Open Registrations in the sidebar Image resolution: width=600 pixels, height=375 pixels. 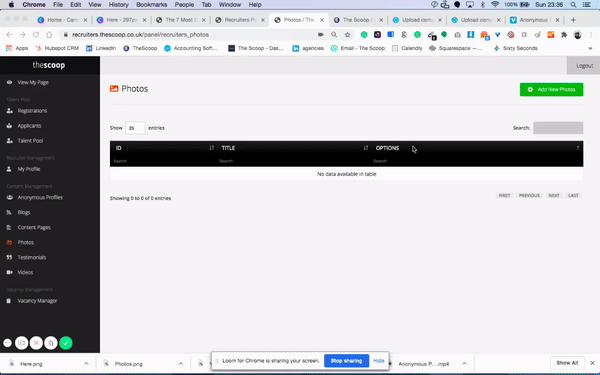[x=32, y=111]
